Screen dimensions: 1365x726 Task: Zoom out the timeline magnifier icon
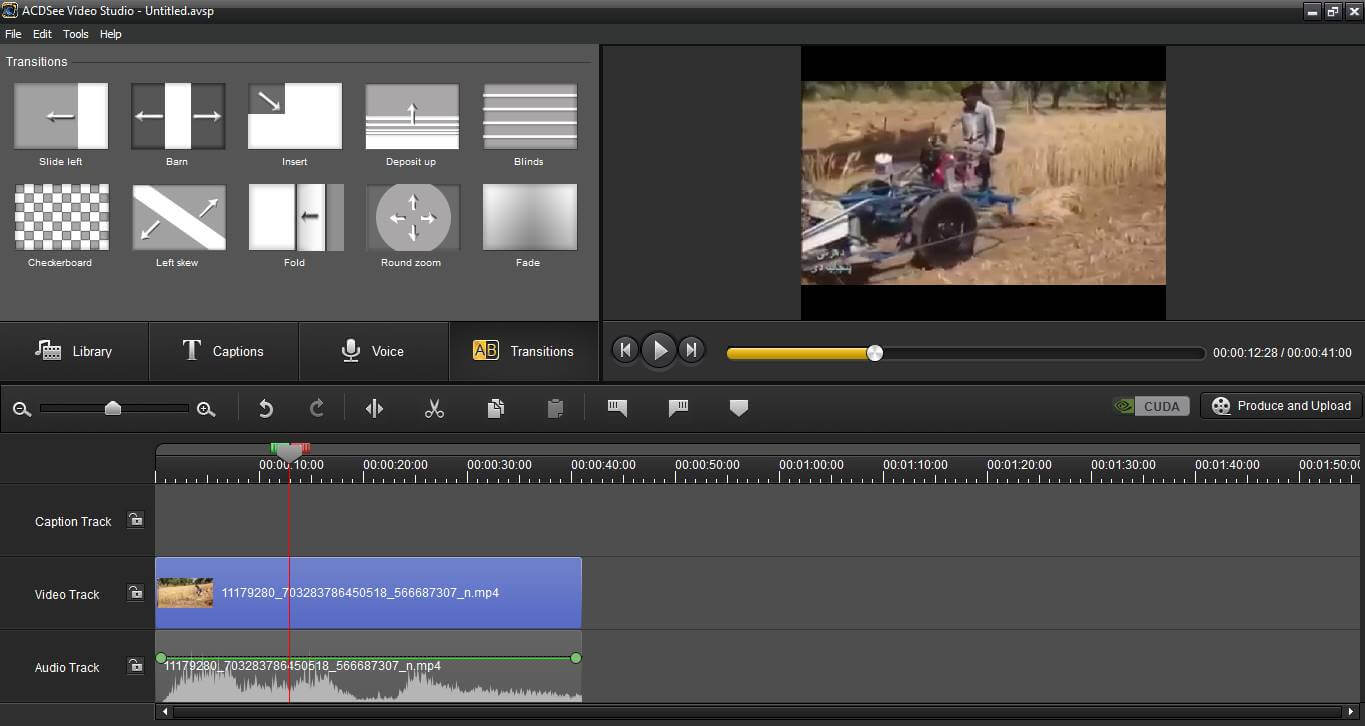21,409
